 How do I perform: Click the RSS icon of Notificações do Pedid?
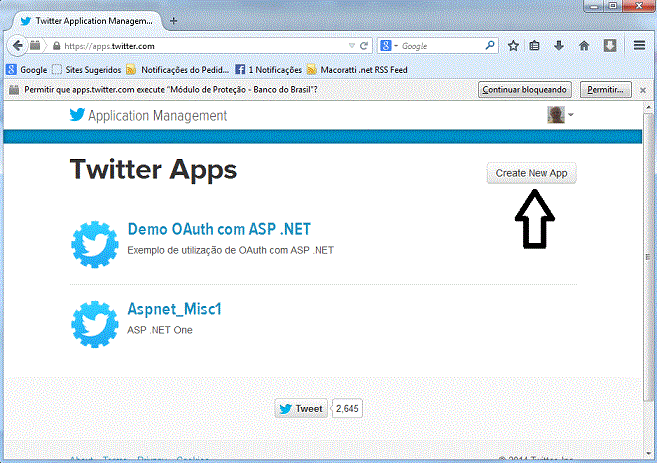click(x=131, y=70)
